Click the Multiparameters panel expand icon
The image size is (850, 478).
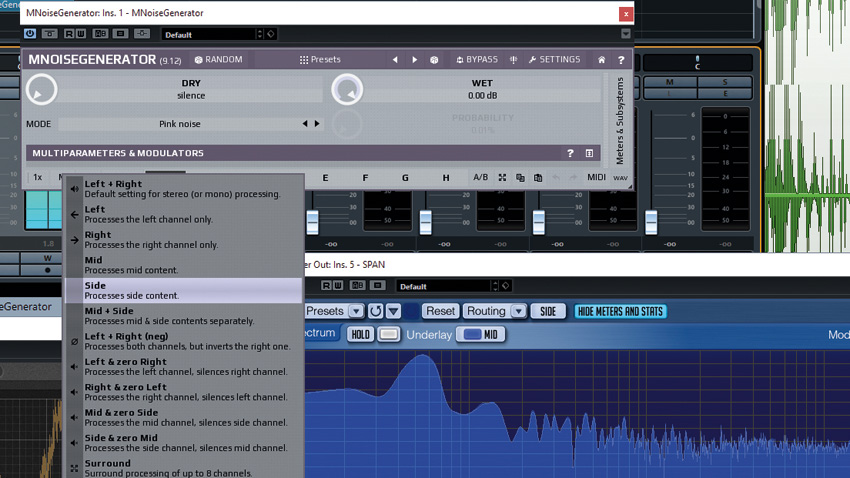click(x=589, y=153)
